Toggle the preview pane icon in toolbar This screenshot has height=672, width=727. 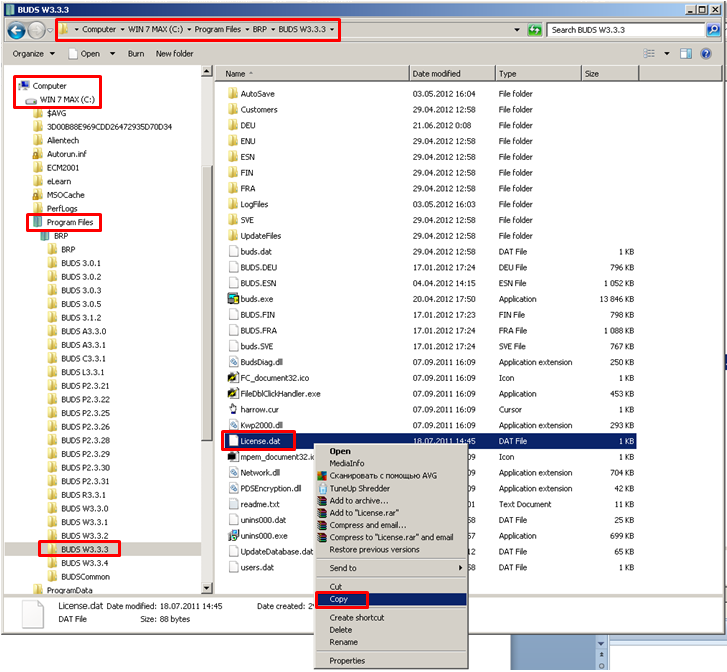click(x=686, y=53)
